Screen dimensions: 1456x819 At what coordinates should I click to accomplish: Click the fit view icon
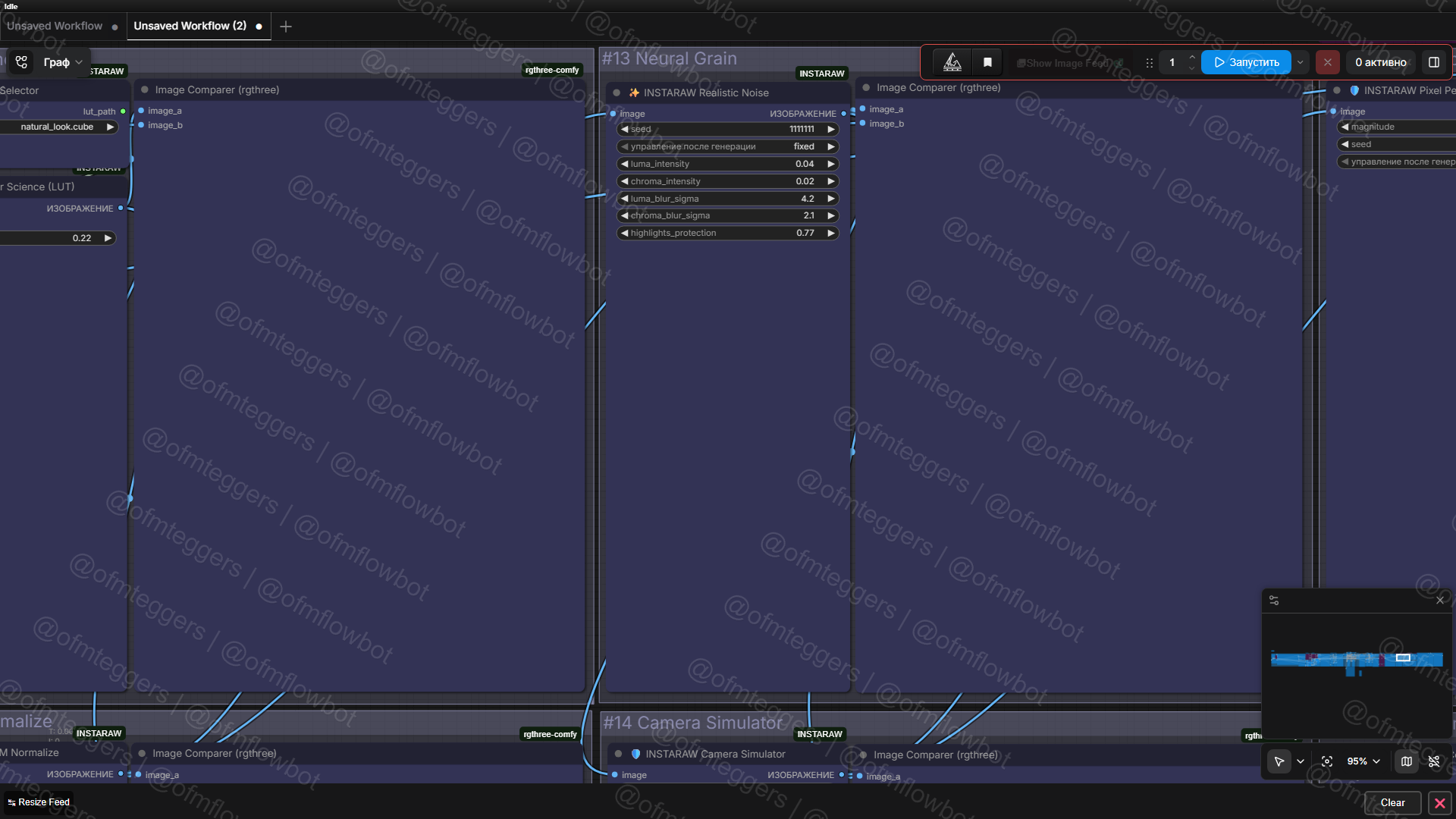(1327, 761)
